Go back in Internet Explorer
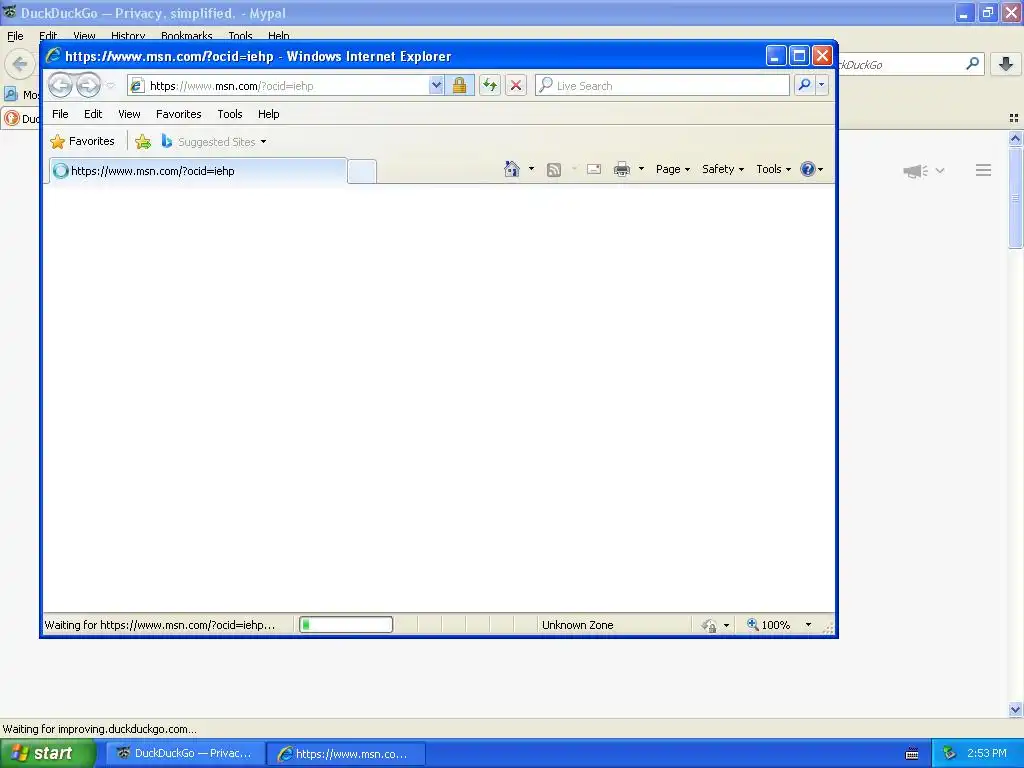The height and width of the screenshot is (768, 1024). pyautogui.click(x=60, y=86)
